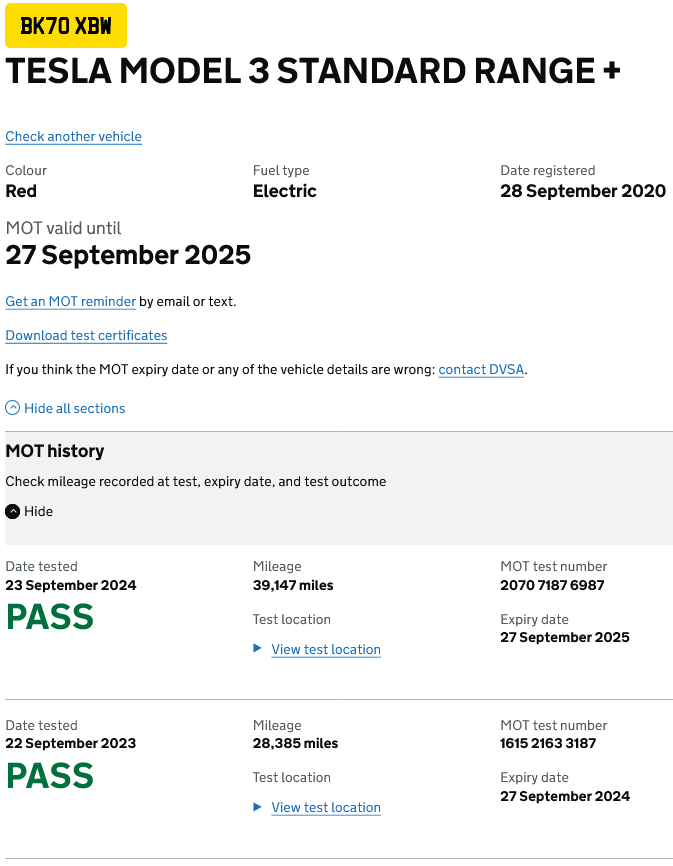Click the blue triangle for 2023 test location

tap(257, 807)
